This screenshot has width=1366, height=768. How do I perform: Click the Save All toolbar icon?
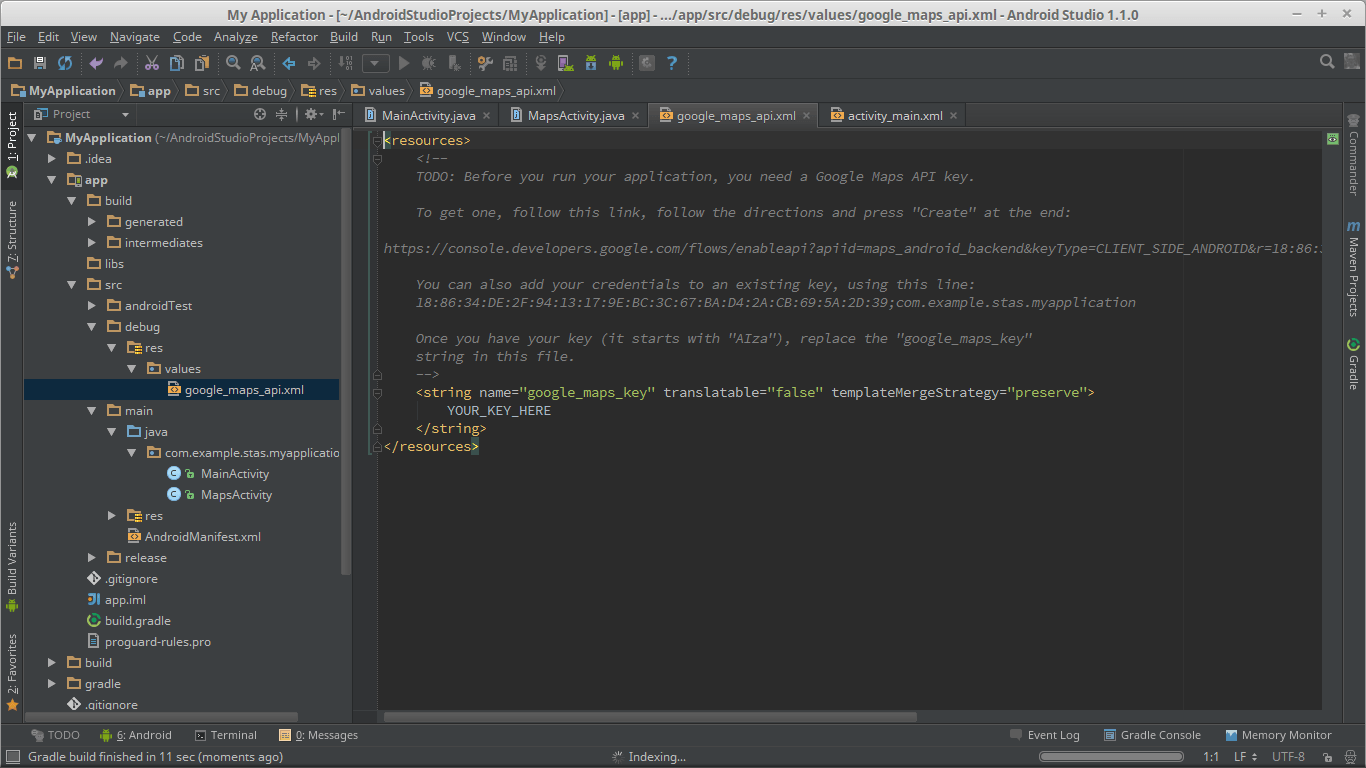click(40, 63)
